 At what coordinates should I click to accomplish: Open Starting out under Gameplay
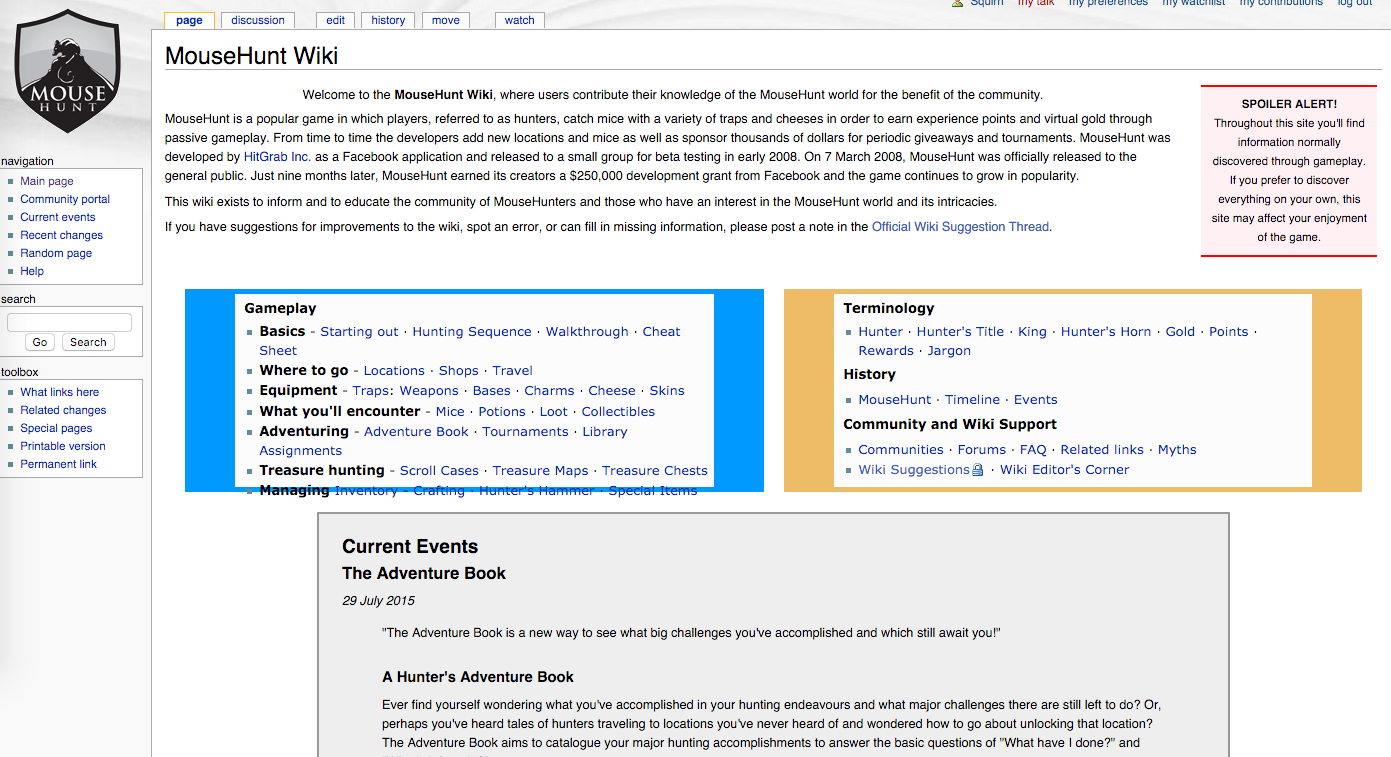tap(359, 332)
